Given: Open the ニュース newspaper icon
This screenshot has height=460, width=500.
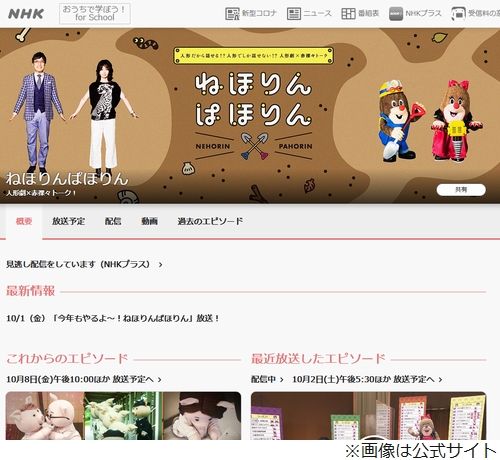Looking at the screenshot, I should tap(294, 14).
